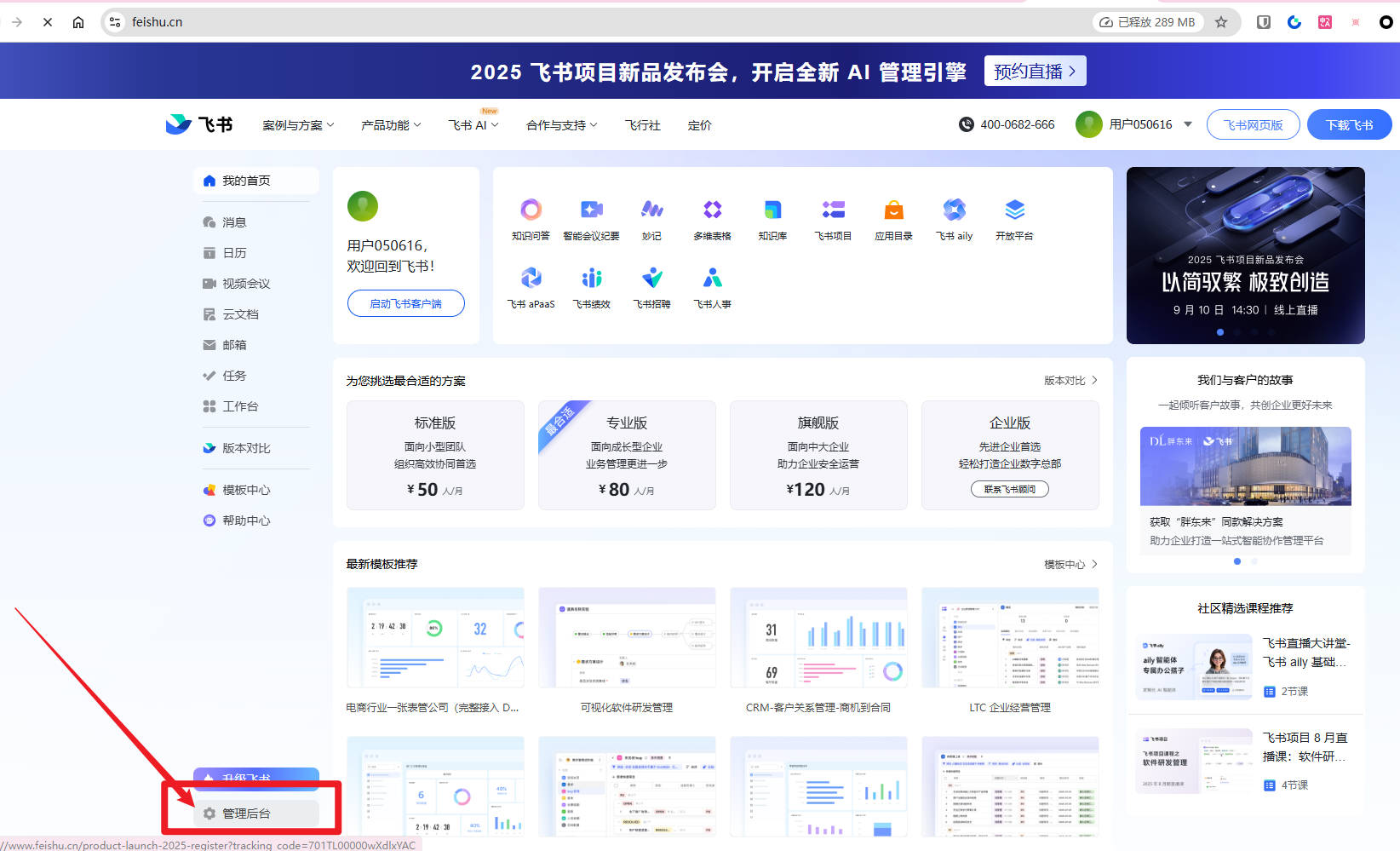Open the 以简驭繁 极致创造 launch banner
Screen dimensions: 1400x851
tap(1245, 256)
